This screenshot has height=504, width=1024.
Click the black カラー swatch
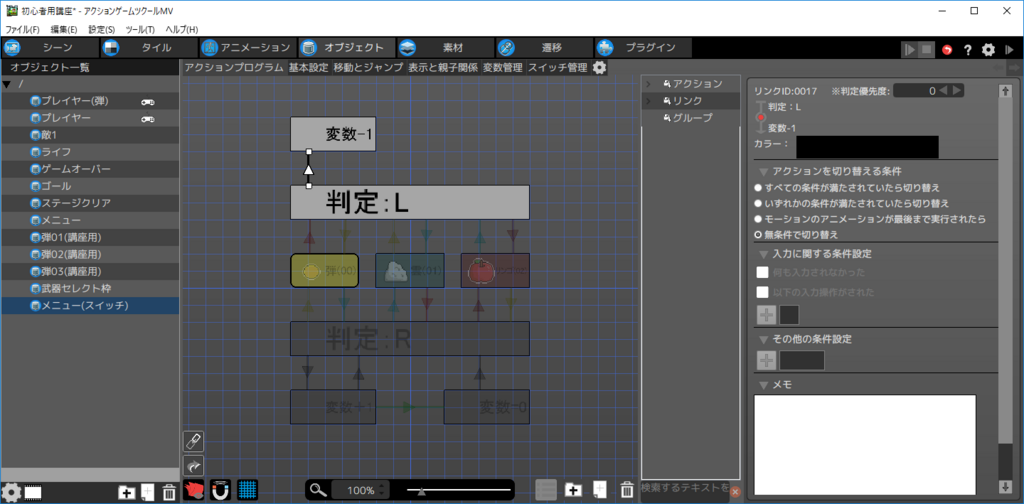click(867, 147)
